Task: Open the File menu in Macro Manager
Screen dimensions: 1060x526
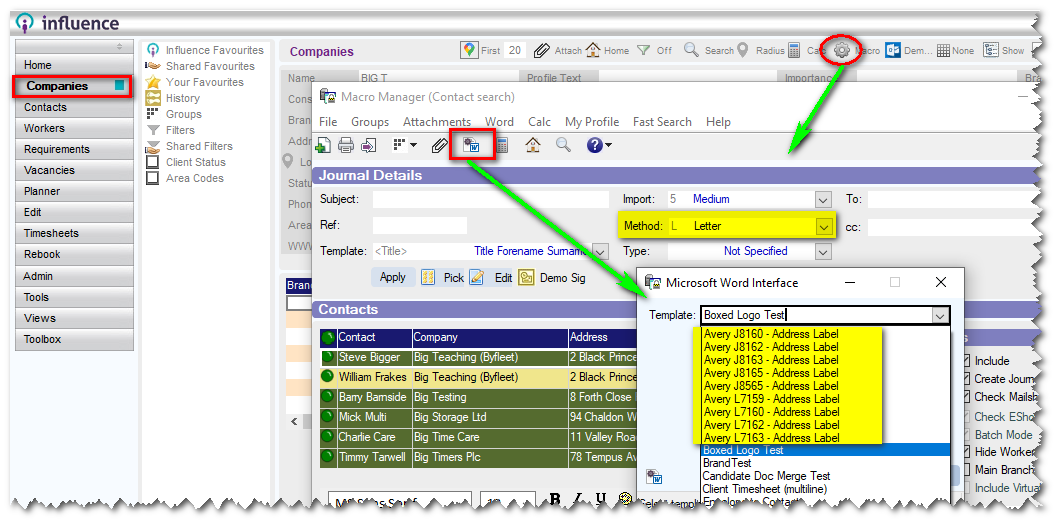Action: coord(329,122)
